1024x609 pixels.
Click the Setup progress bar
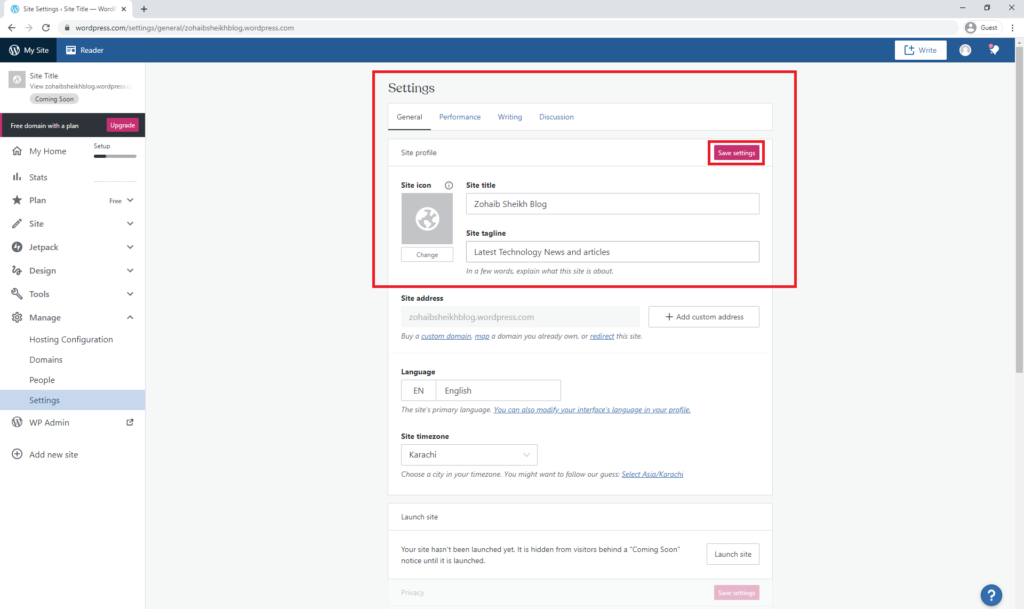click(x=115, y=157)
